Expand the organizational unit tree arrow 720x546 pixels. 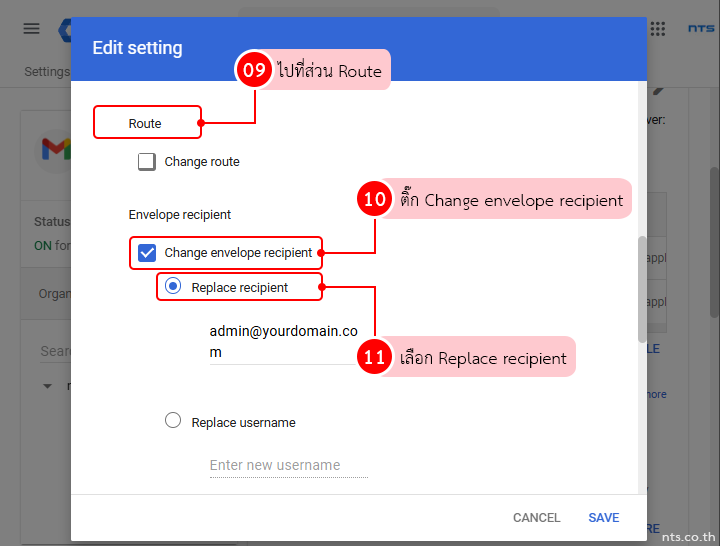point(47,386)
